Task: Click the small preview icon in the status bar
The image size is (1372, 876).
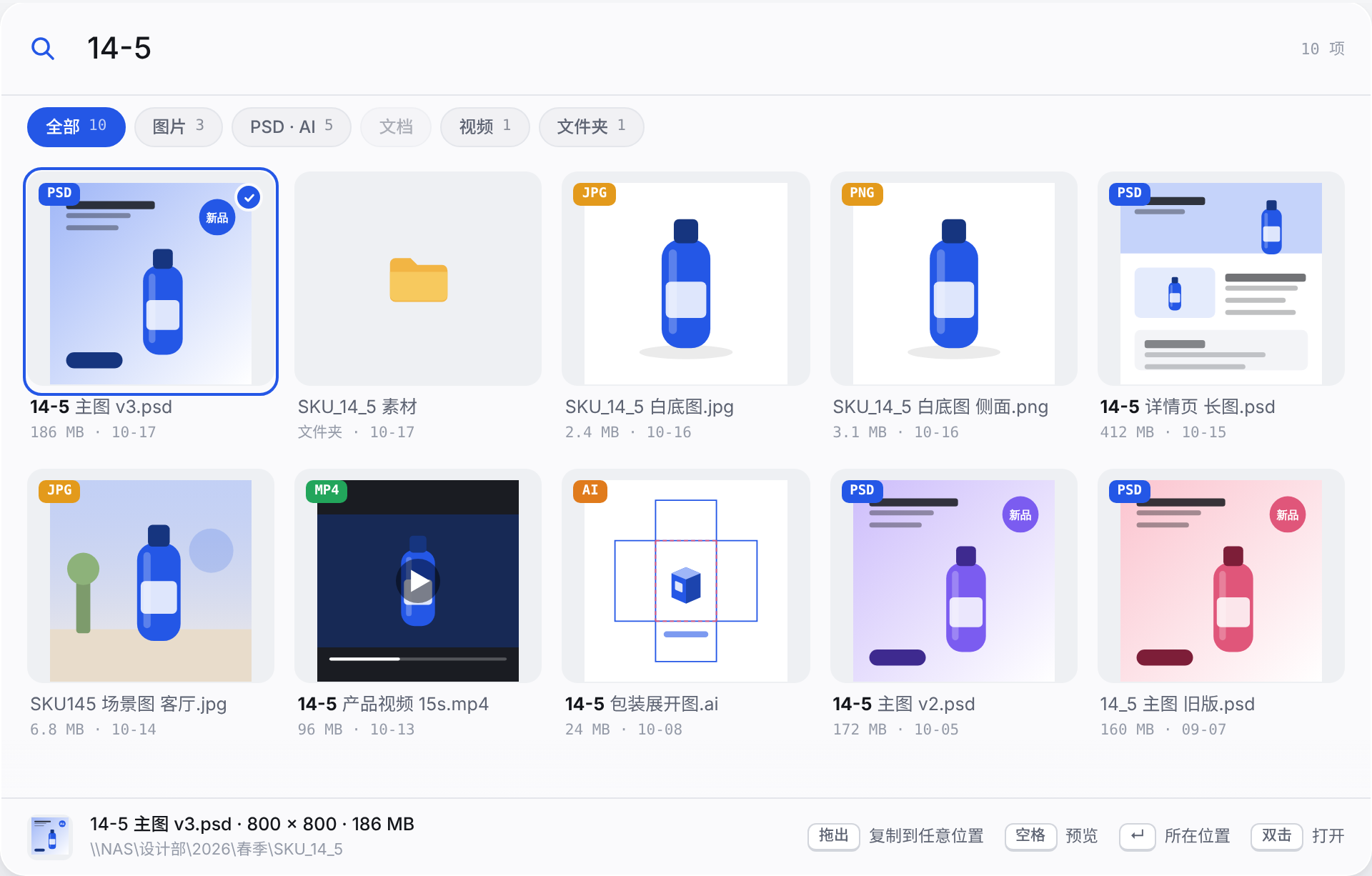Action: point(50,836)
